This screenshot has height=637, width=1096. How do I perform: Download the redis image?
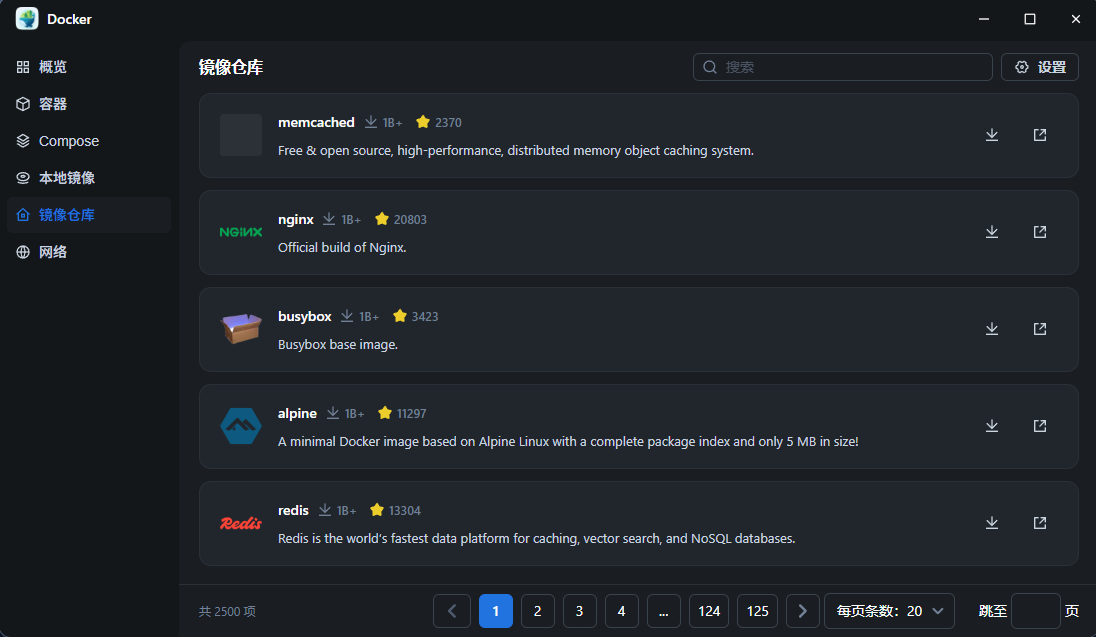pos(992,523)
